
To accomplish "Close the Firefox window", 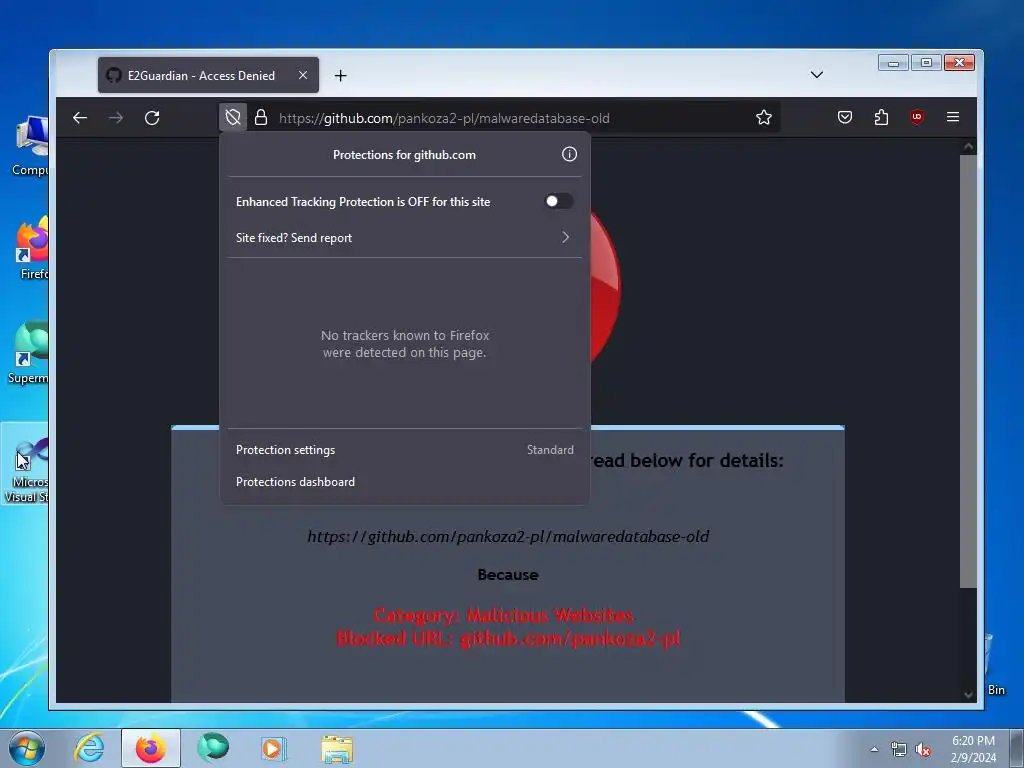I will [x=959, y=63].
